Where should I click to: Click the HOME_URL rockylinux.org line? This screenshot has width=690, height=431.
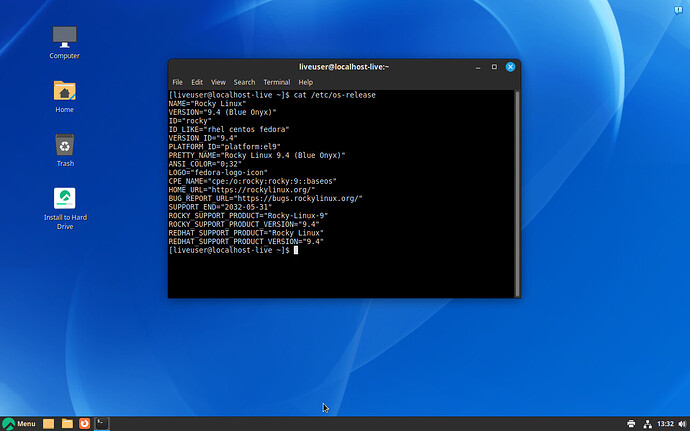click(242, 190)
